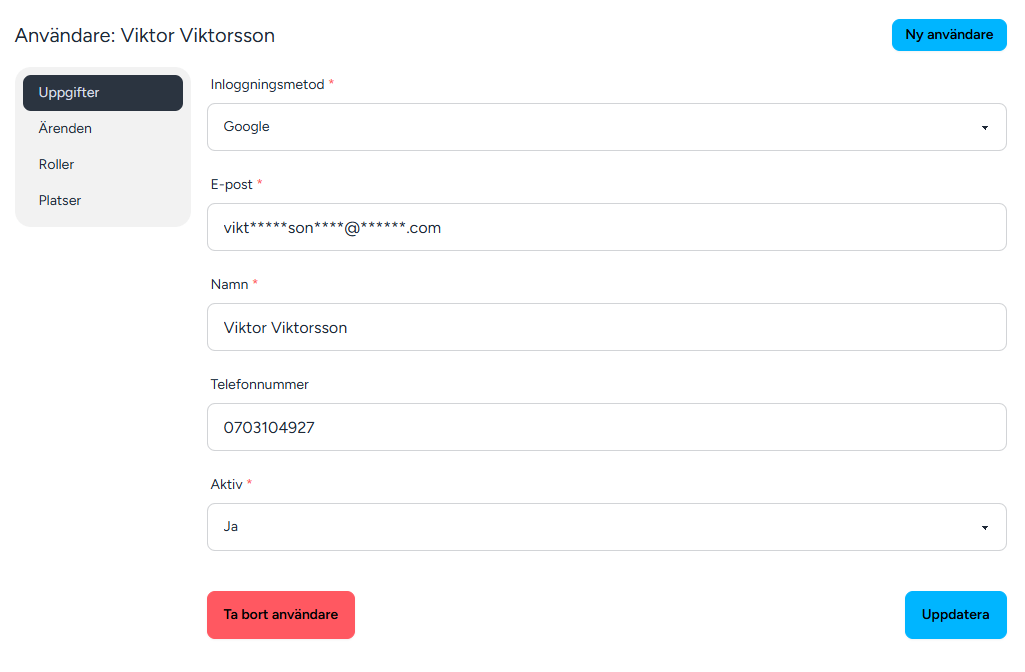
Task: Click the Namn field label
Action: pyautogui.click(x=229, y=285)
